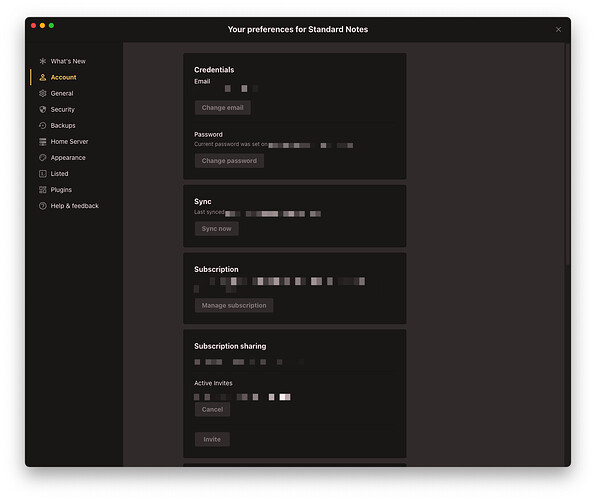Click the Help & feedback question icon
Screen dimensions: 596x500
pyautogui.click(x=43, y=206)
